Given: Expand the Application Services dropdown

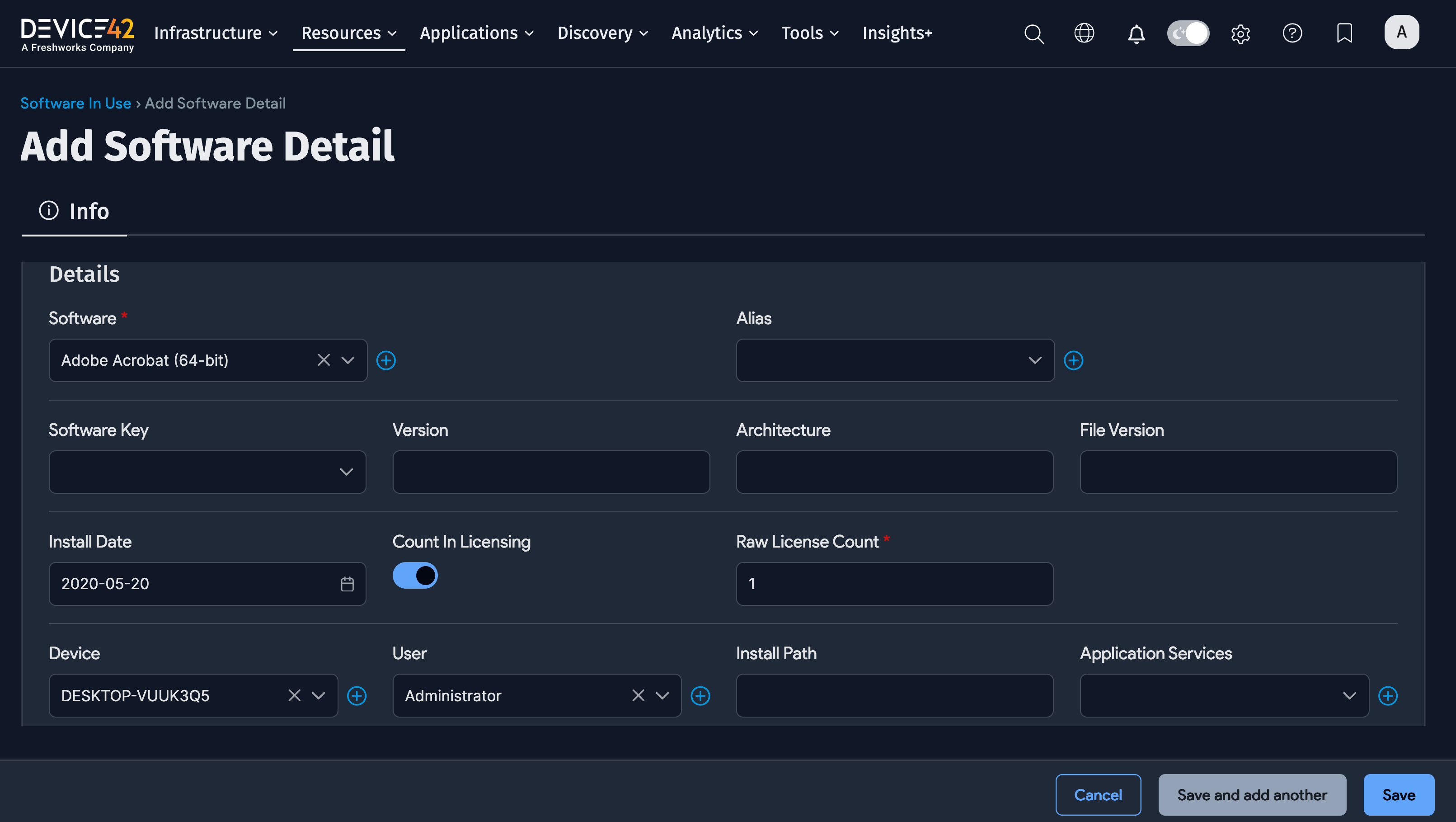Looking at the screenshot, I should (x=1349, y=696).
